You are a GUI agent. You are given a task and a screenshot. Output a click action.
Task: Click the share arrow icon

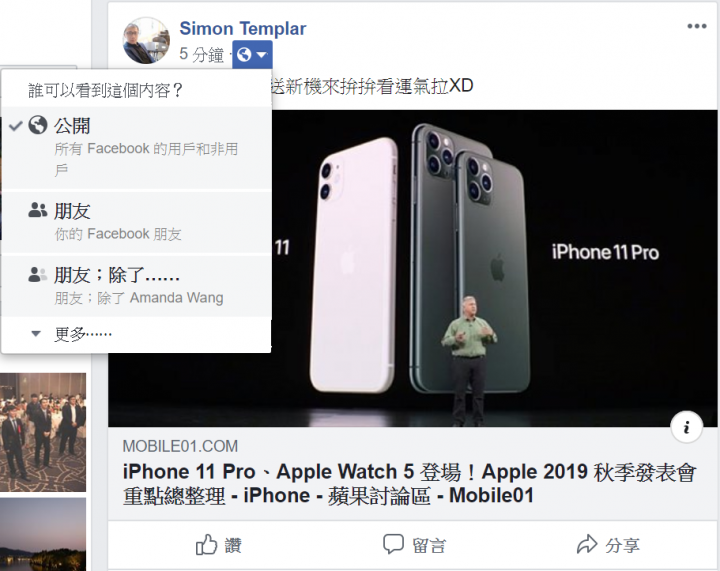587,544
